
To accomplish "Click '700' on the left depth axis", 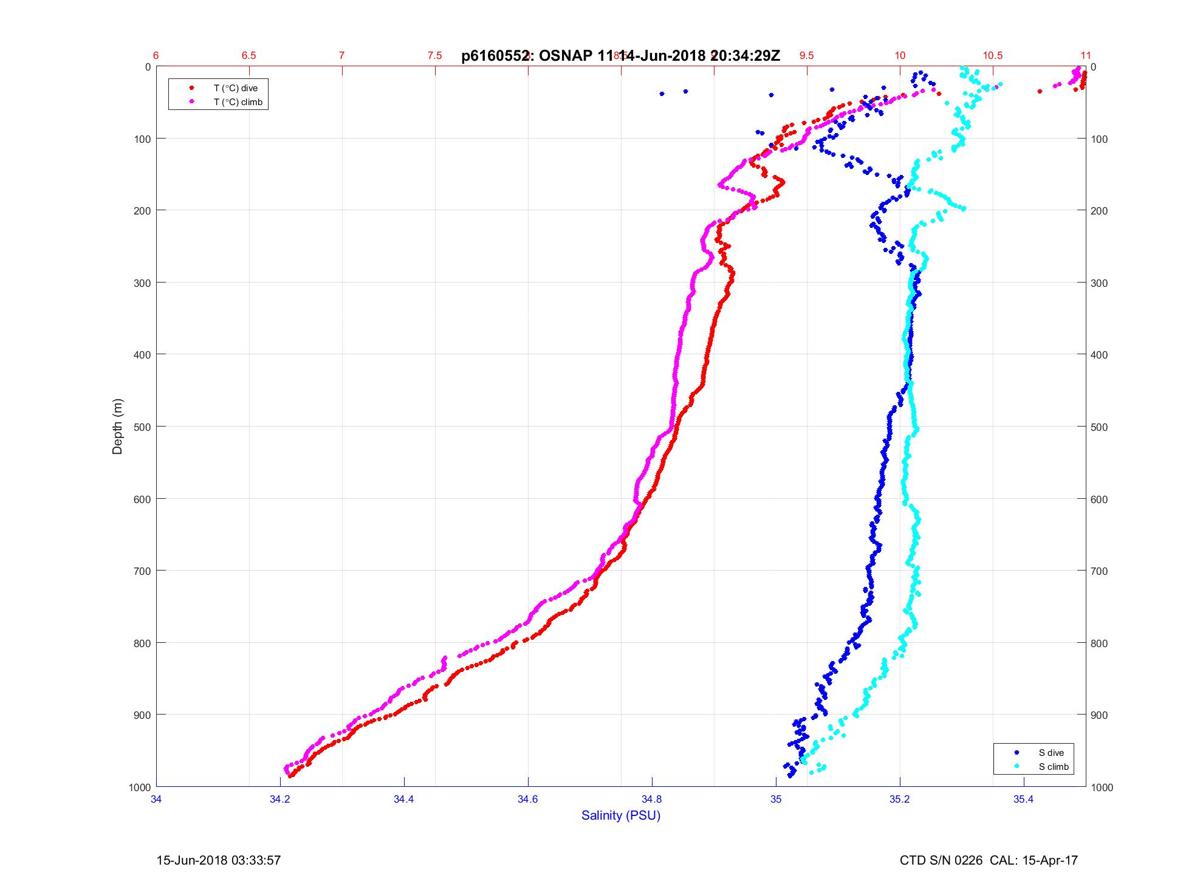I will (x=142, y=571).
